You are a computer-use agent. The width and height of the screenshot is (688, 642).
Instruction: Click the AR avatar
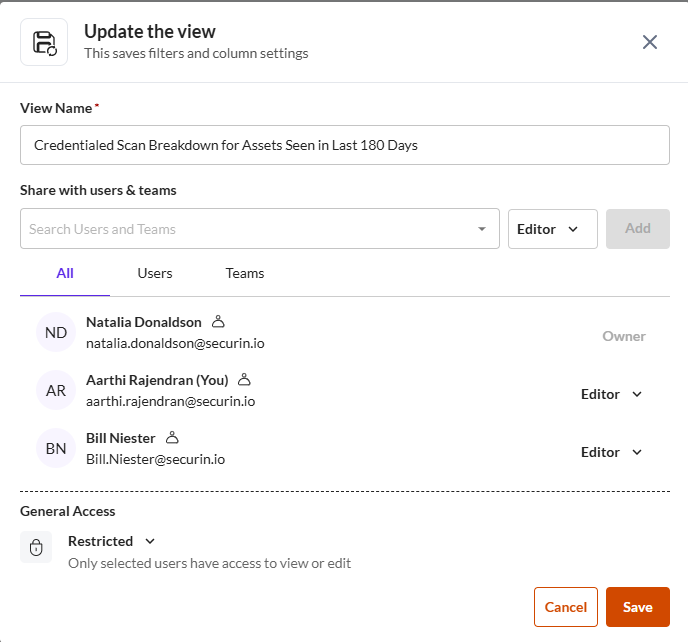(x=56, y=390)
